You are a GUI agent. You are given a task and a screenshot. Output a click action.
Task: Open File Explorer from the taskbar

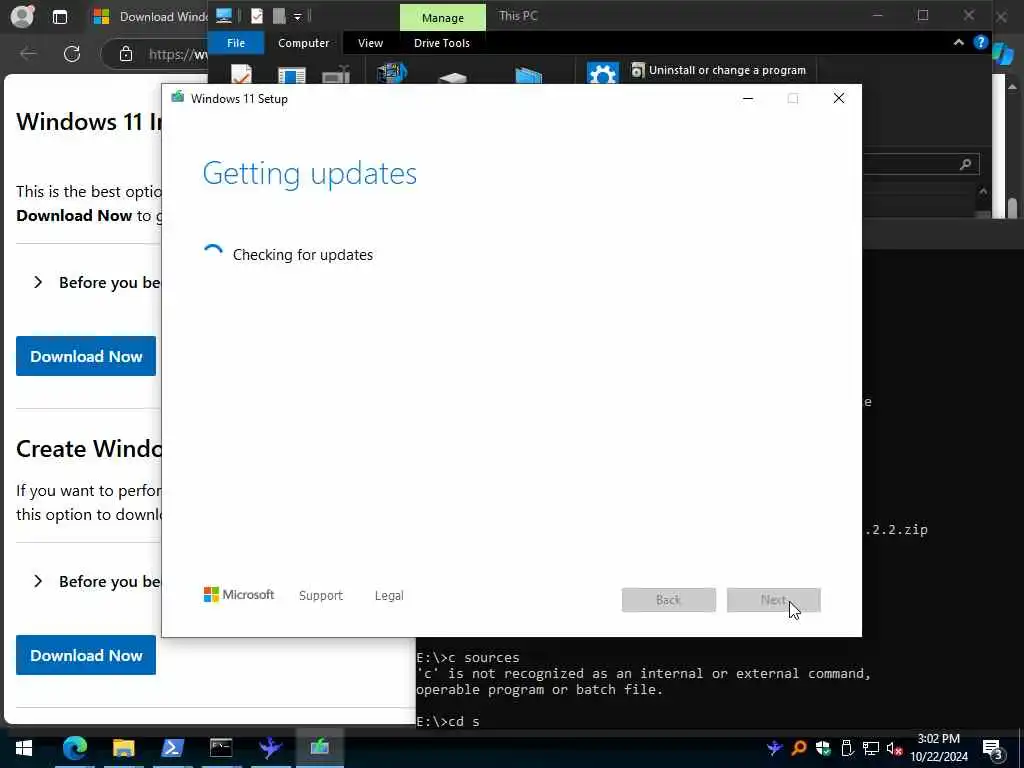tap(123, 748)
